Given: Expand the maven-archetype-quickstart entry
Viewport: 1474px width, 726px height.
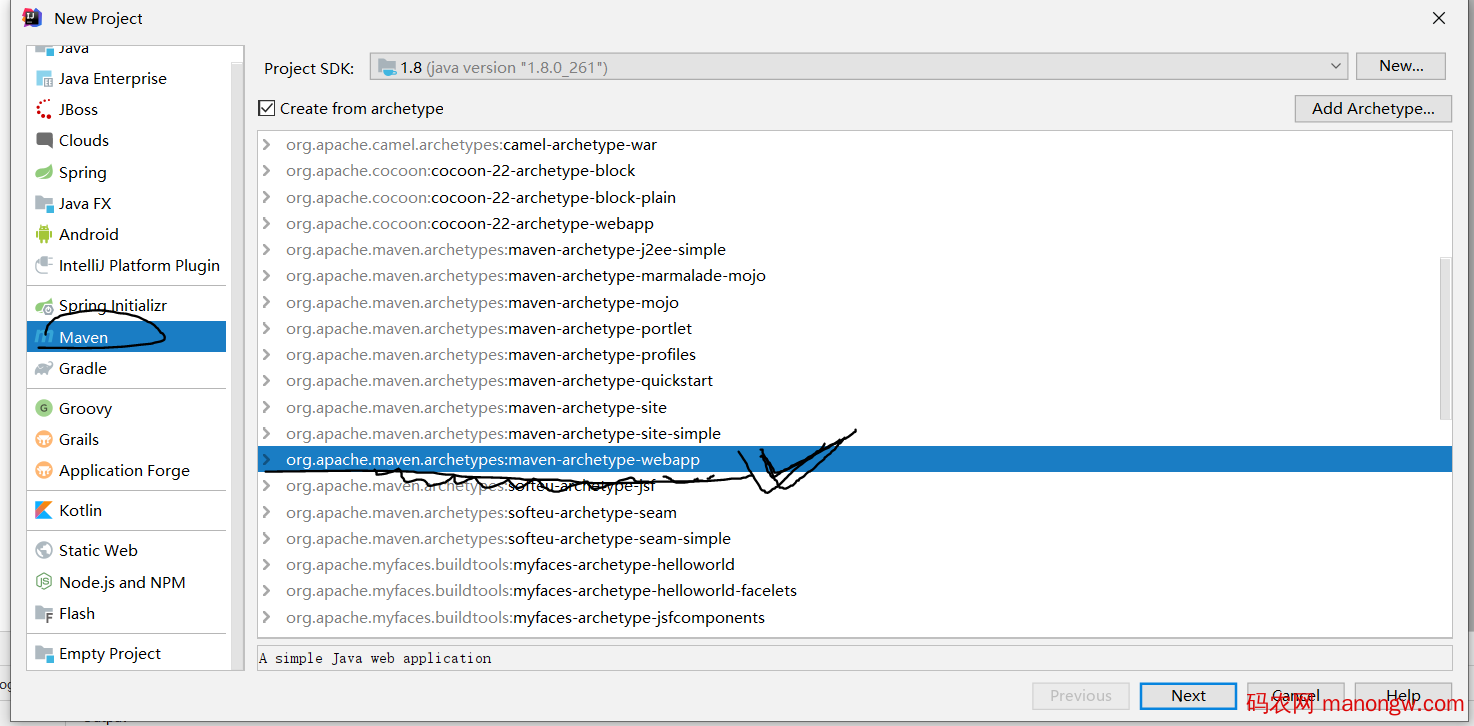Looking at the screenshot, I should (266, 380).
